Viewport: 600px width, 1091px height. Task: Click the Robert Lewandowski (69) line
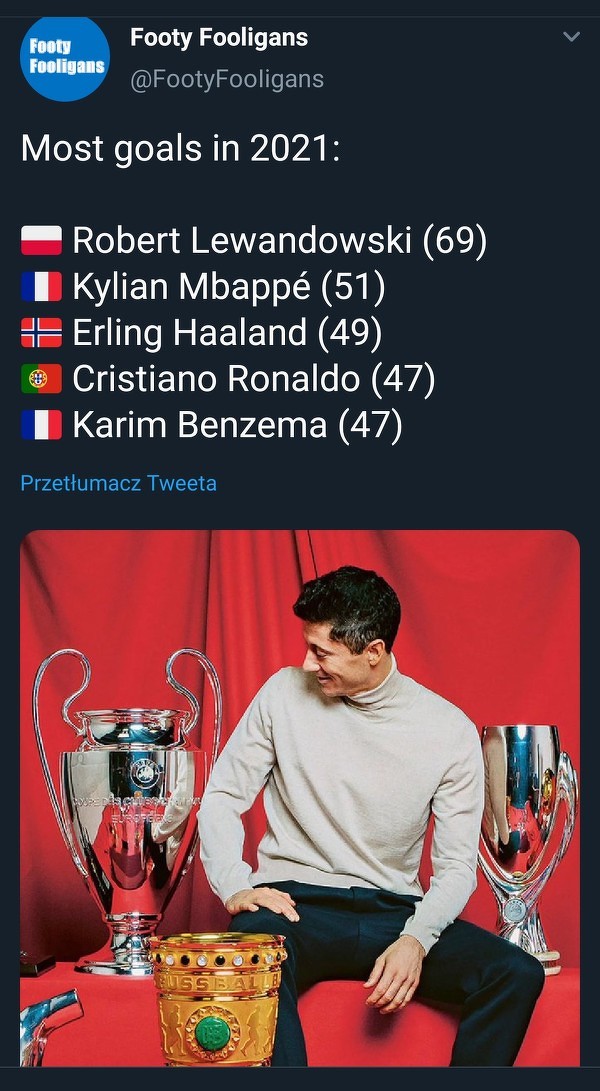click(x=279, y=241)
